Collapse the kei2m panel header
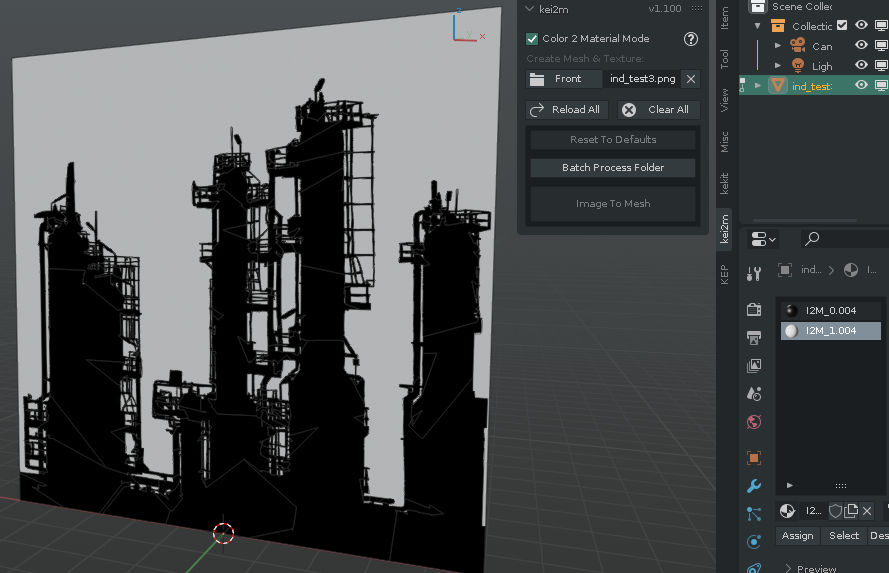This screenshot has width=889, height=573. [x=530, y=8]
